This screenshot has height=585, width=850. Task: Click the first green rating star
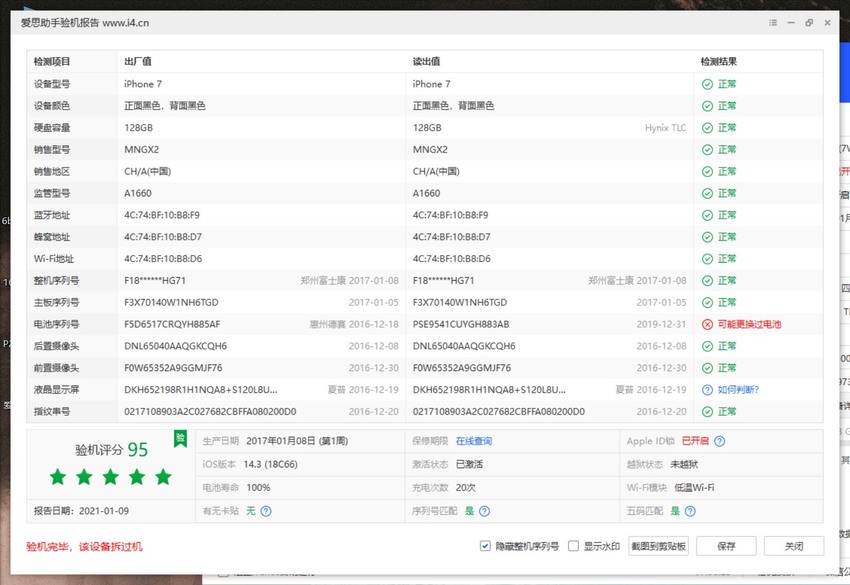click(x=58, y=477)
